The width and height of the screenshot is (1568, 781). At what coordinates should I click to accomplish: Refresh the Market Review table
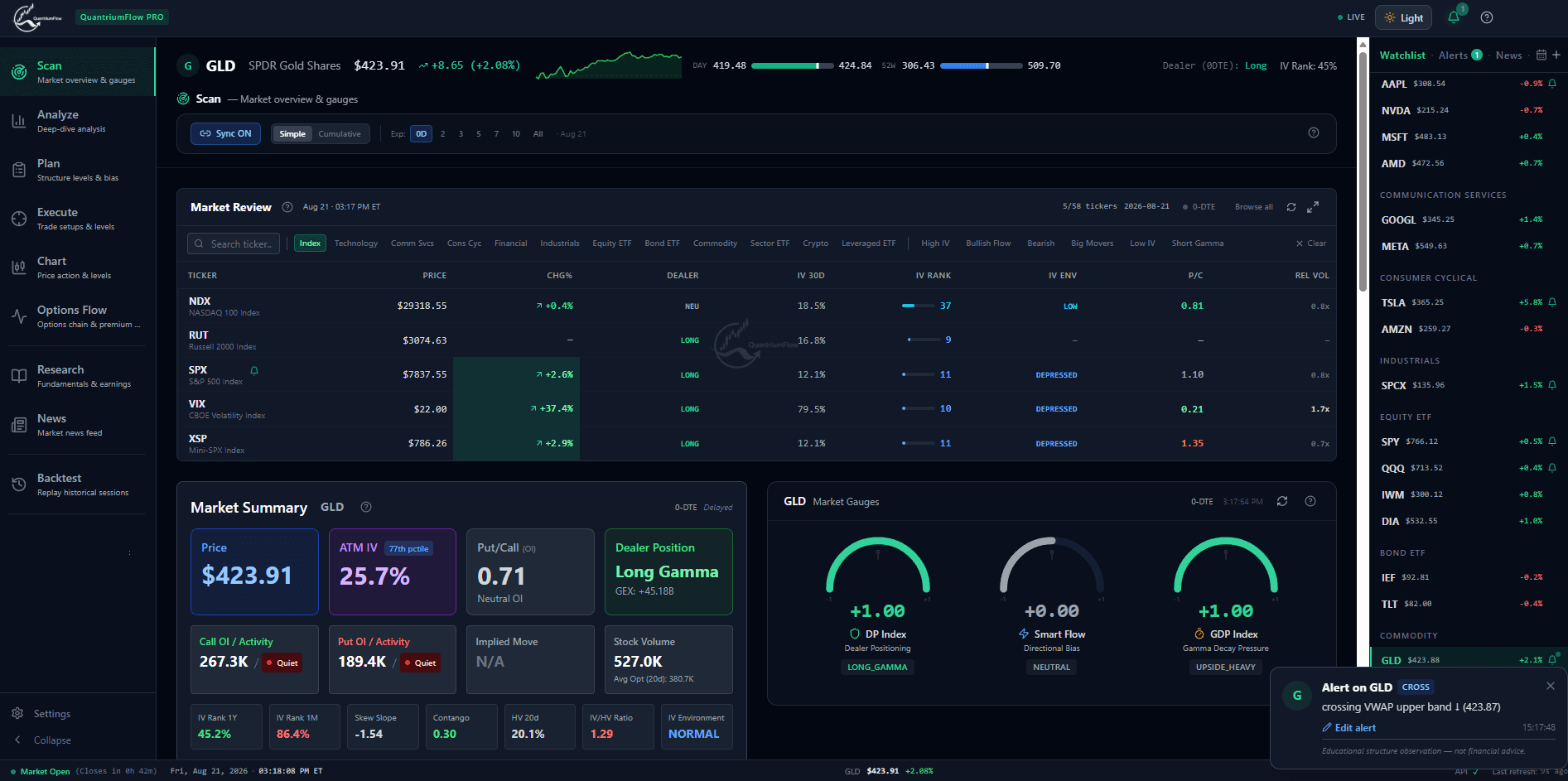1291,207
